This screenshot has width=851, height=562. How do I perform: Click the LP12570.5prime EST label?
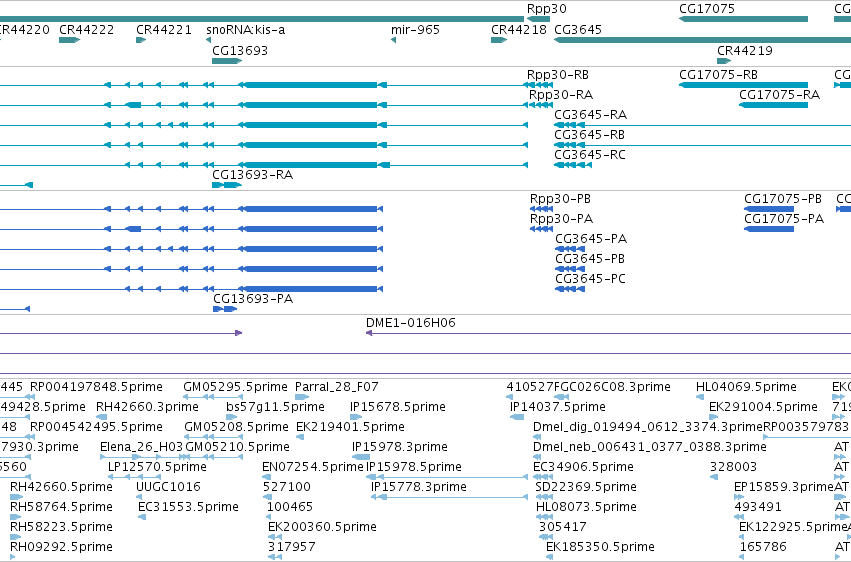tap(157, 467)
